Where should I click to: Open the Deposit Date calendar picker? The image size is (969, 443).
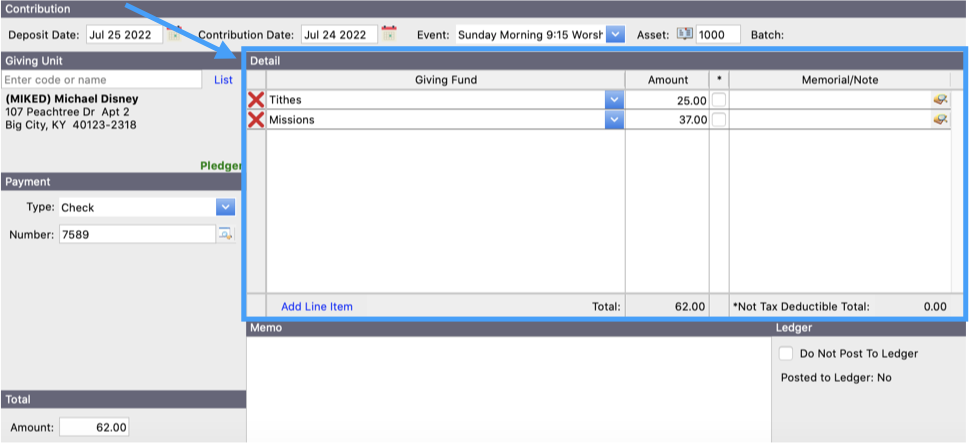pos(174,34)
